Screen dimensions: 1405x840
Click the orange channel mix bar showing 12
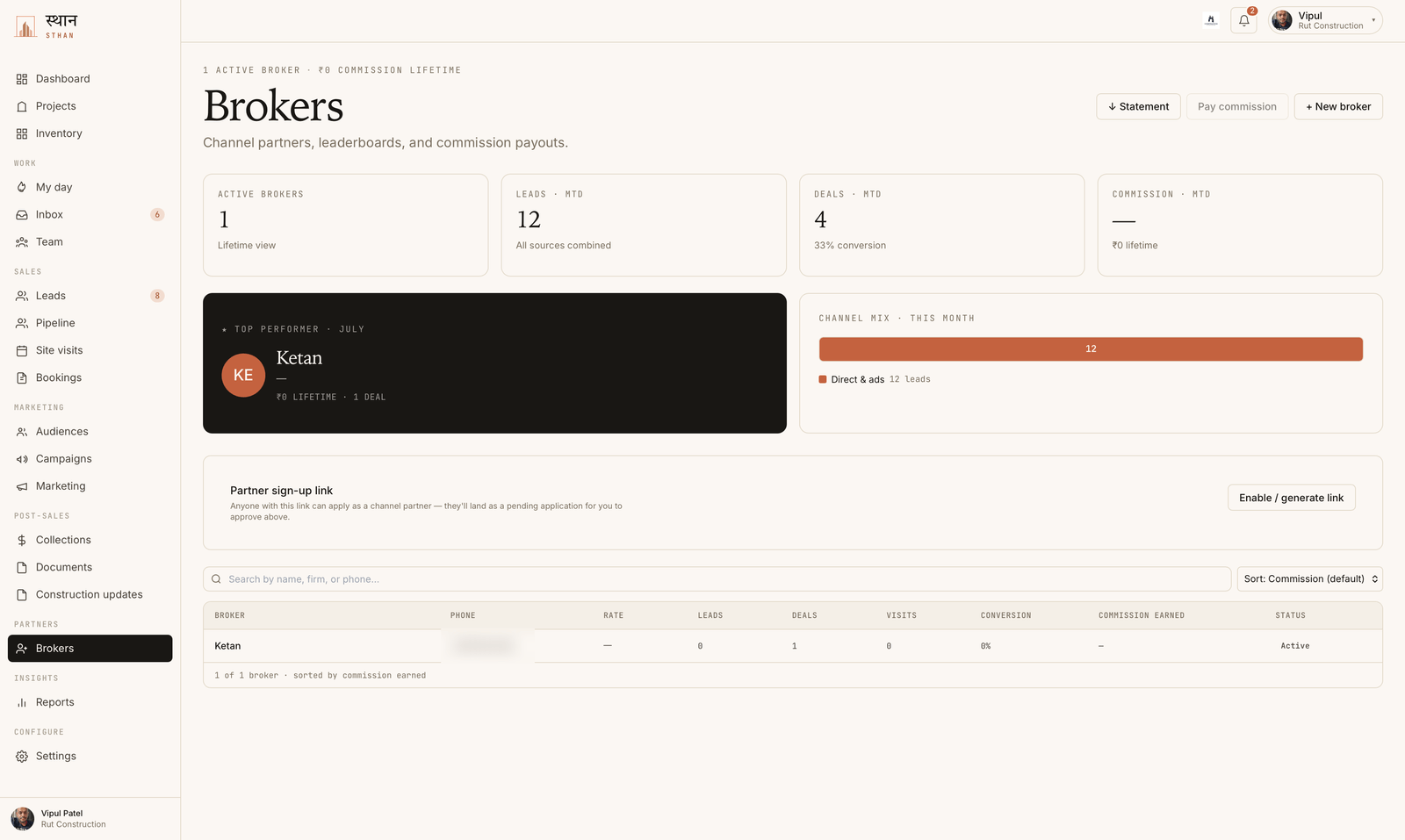click(1091, 349)
